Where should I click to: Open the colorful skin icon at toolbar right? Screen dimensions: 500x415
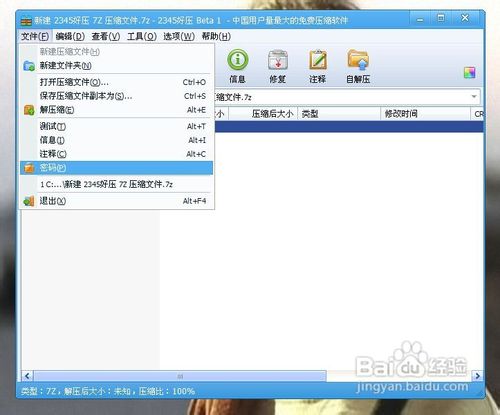[470, 73]
